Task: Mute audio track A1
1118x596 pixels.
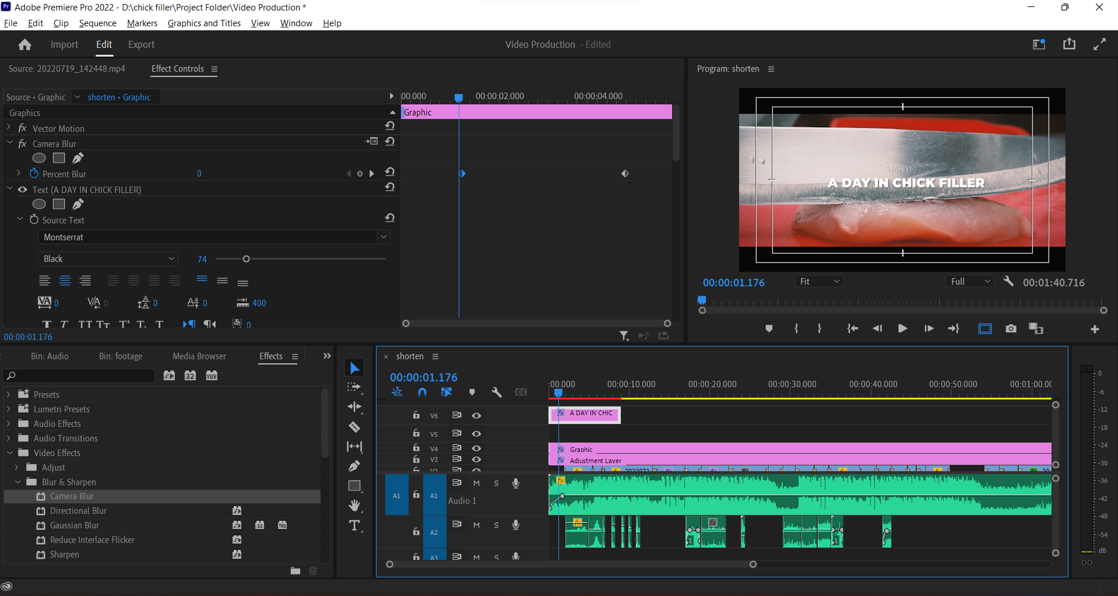Action: tap(476, 484)
